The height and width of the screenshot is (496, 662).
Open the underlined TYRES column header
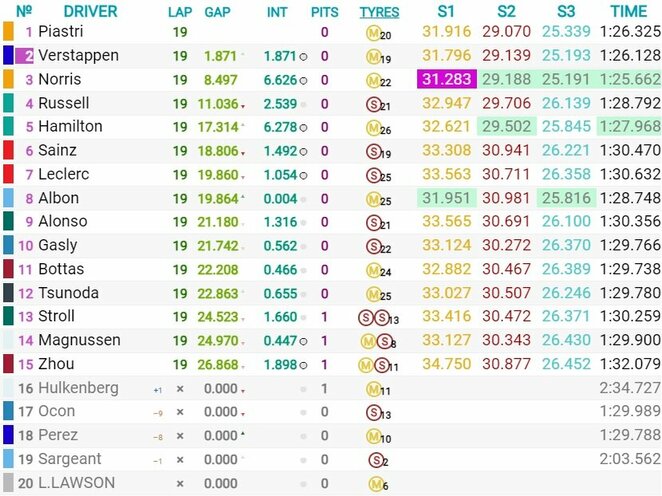(379, 12)
